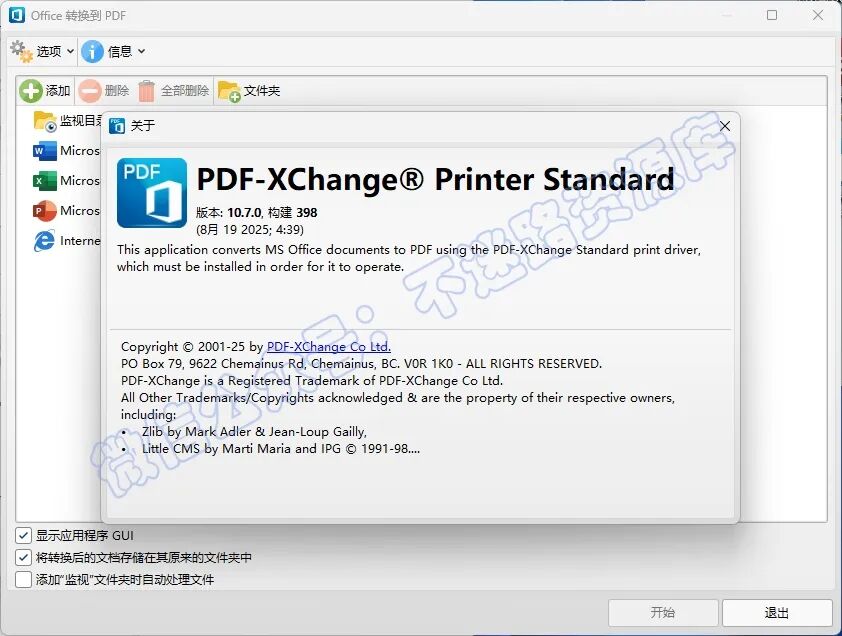842x636 pixels.
Task: Click the green Add (添加) plus icon
Action: tap(31, 91)
